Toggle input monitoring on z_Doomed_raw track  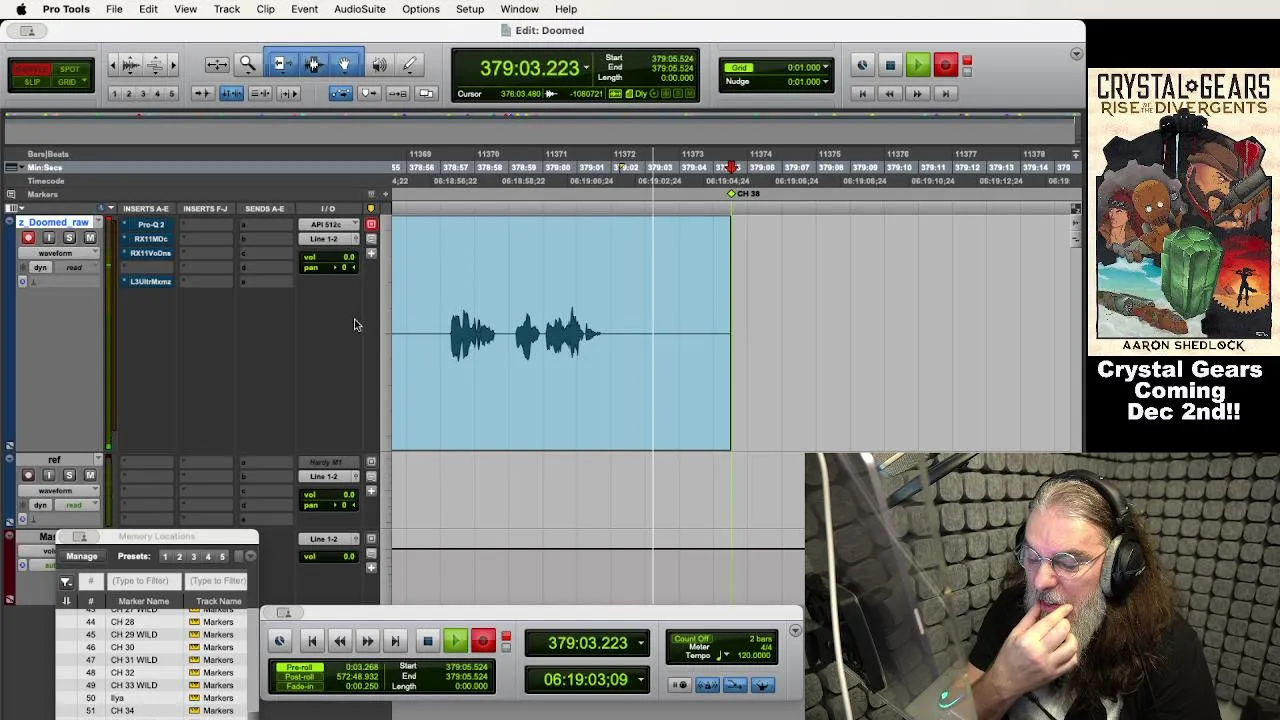pos(48,238)
